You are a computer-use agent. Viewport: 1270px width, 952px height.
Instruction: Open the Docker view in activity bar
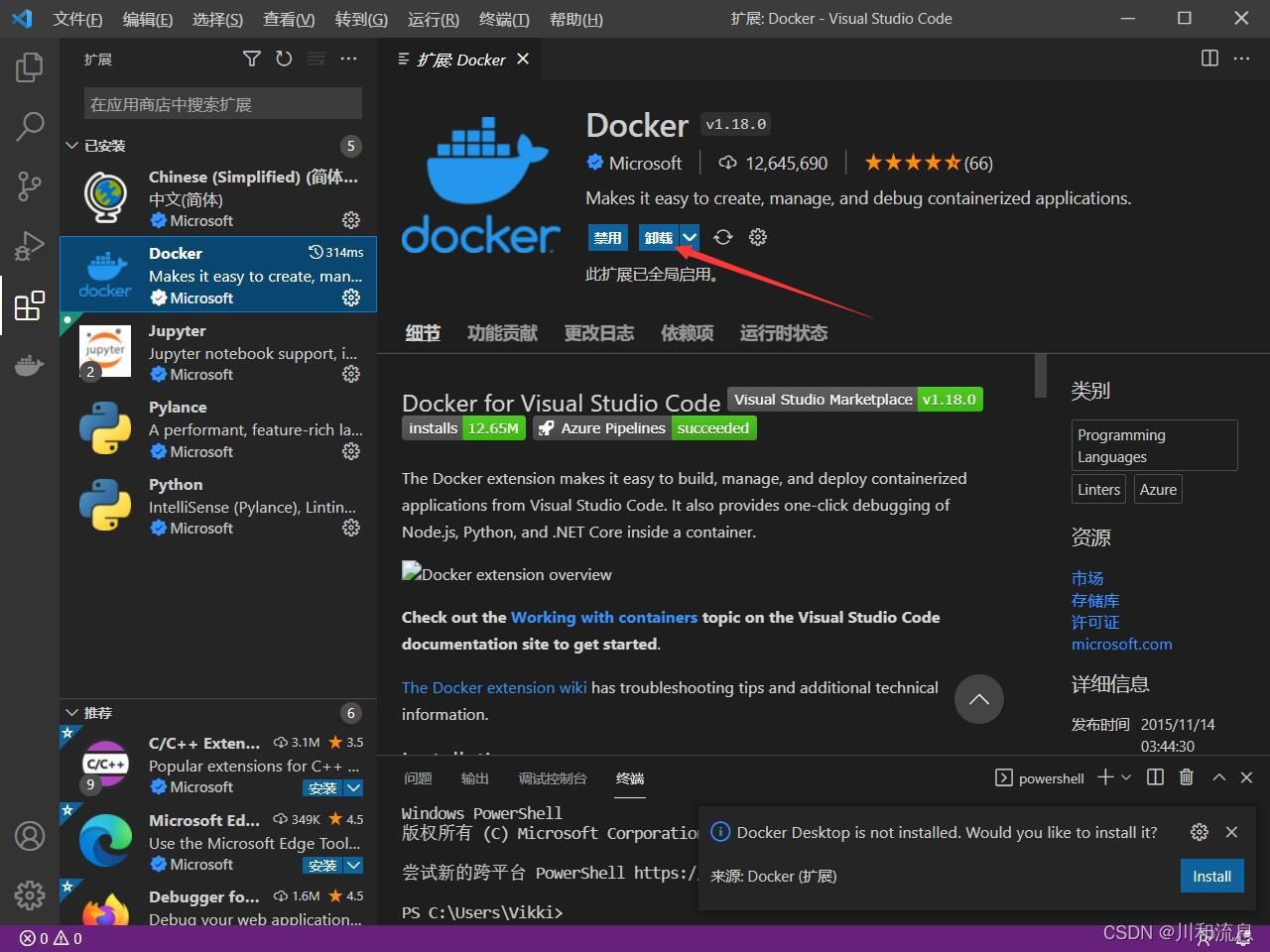[x=30, y=365]
